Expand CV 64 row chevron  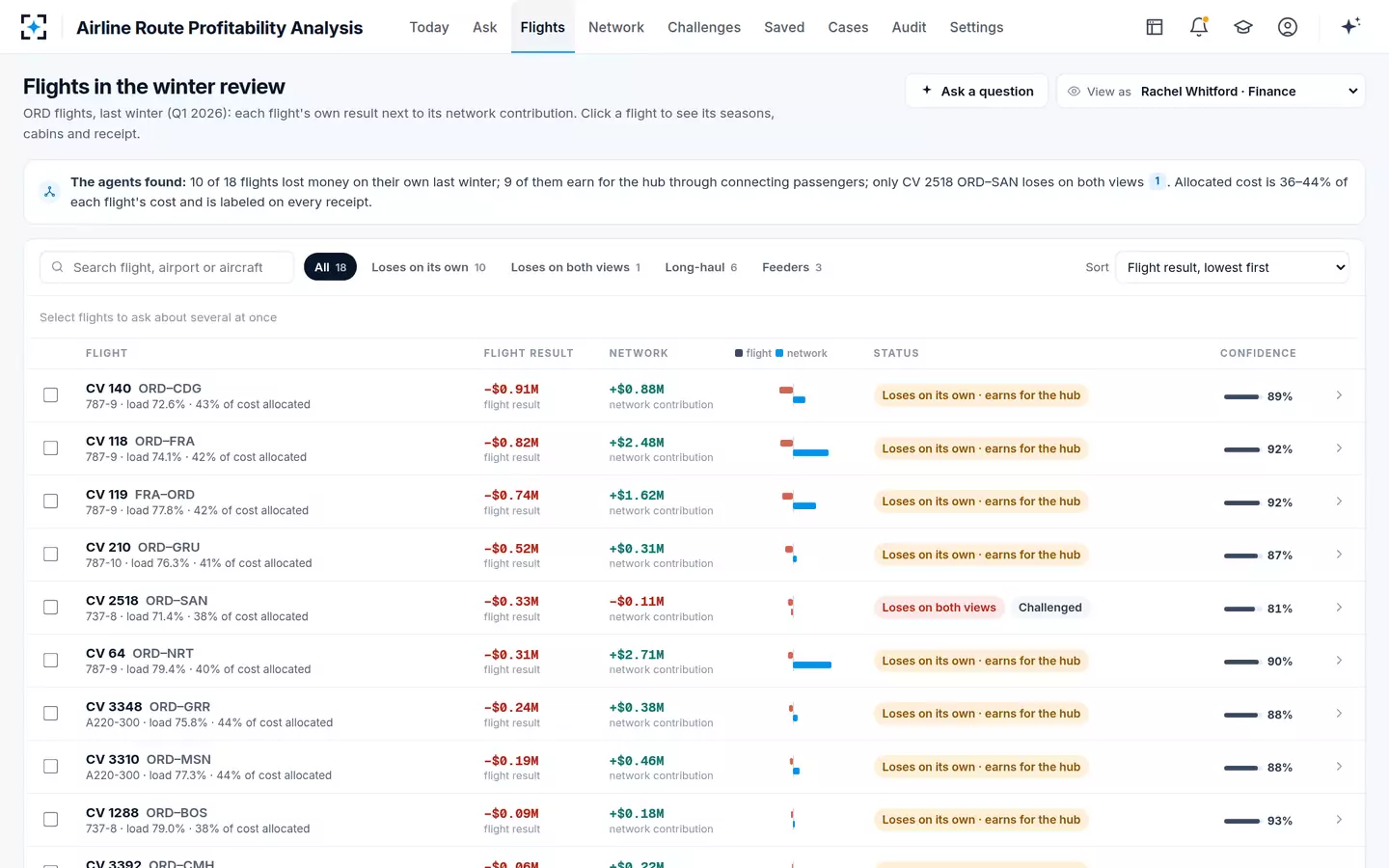point(1339,661)
